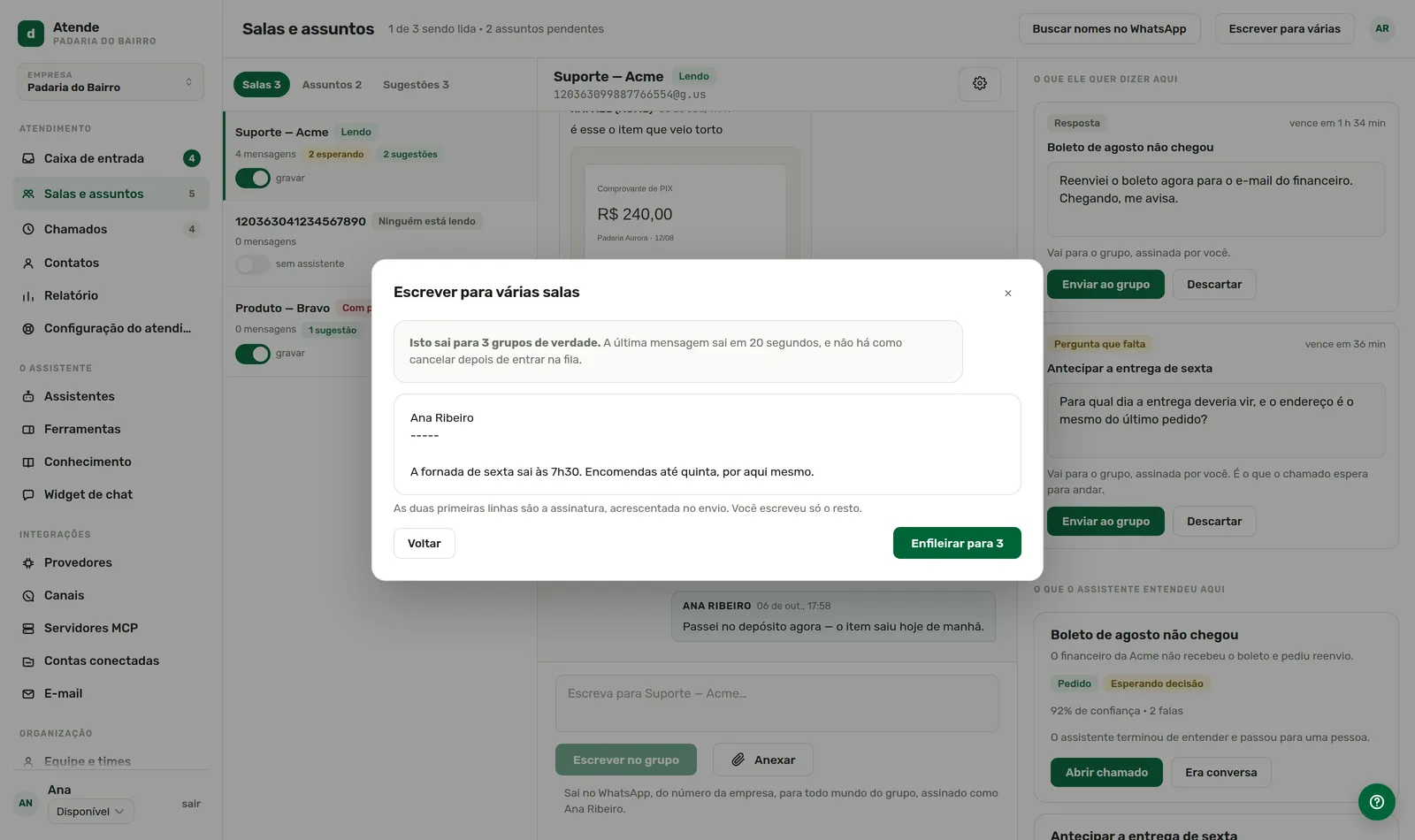This screenshot has height=840, width=1415.
Task: Close the Escrever para várias salas dialog
Action: 1007,294
